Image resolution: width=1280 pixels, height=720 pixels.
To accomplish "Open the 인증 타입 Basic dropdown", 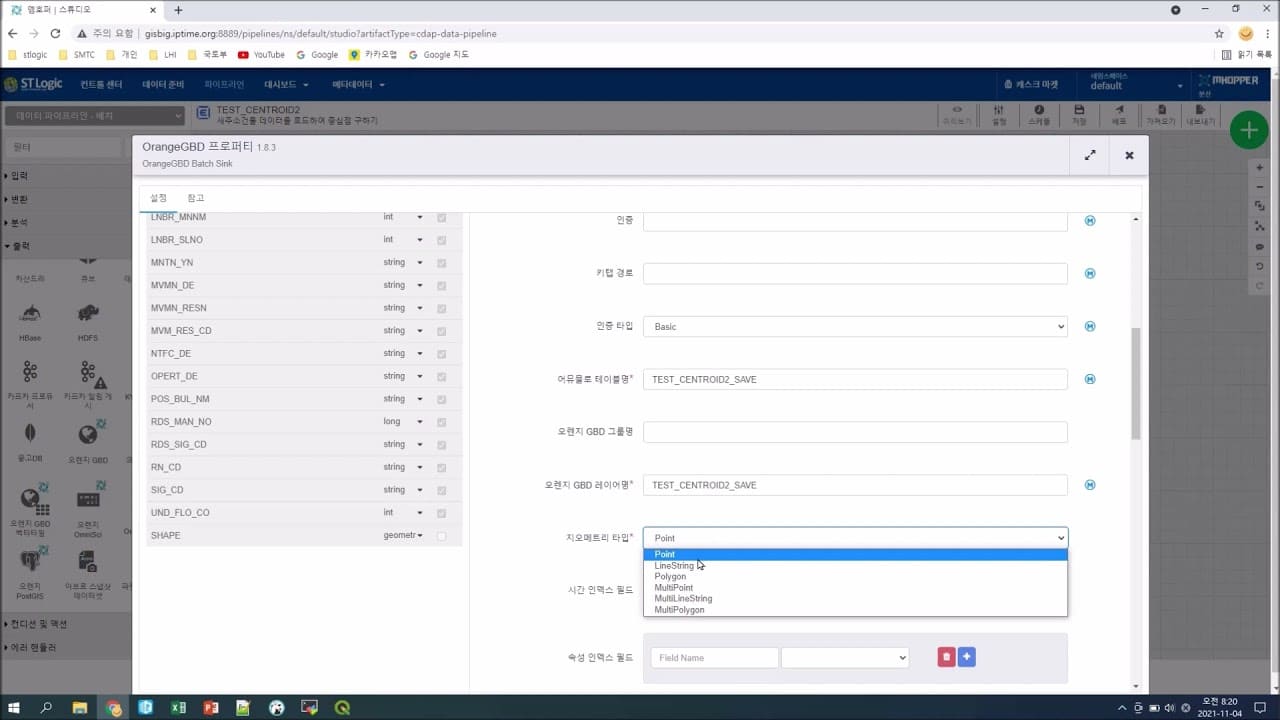I will (855, 326).
